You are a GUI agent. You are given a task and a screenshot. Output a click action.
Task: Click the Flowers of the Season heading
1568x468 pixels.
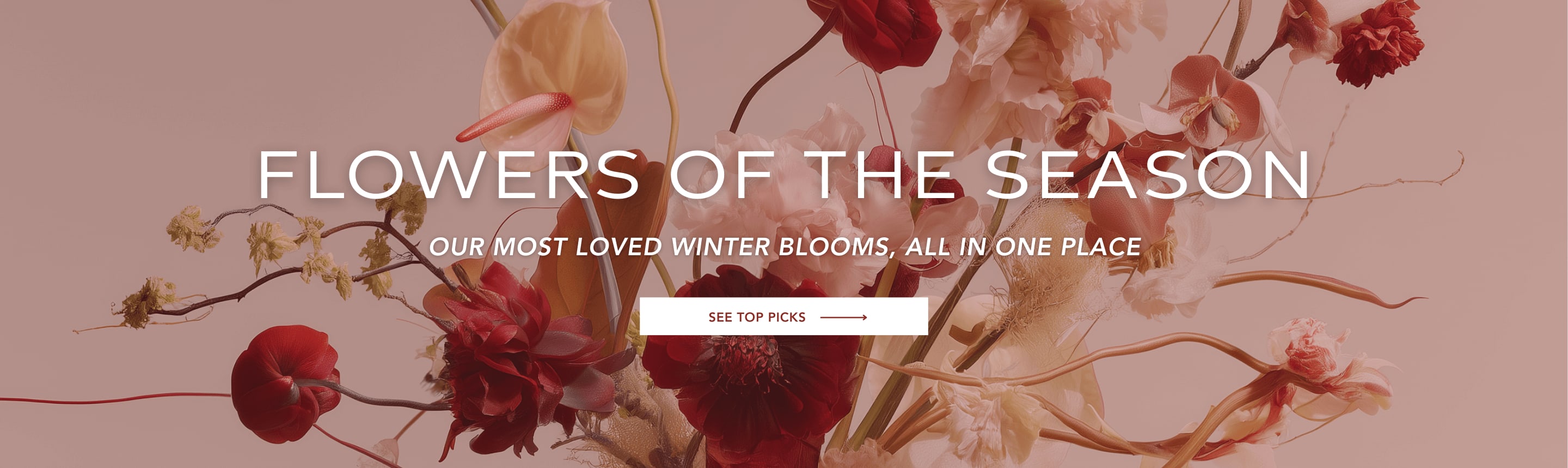(784, 175)
